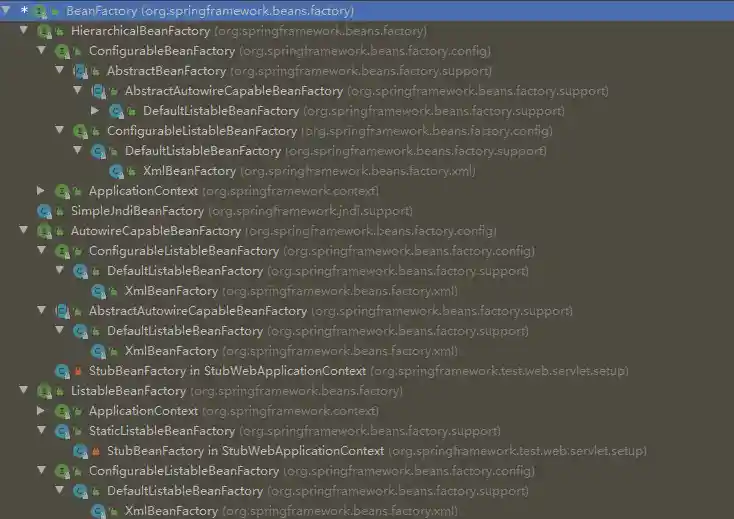This screenshot has height=519, width=734.
Task: Click class icon of StubBeanFactory under AutowireCapableBeanFactory
Action: [x=62, y=371]
